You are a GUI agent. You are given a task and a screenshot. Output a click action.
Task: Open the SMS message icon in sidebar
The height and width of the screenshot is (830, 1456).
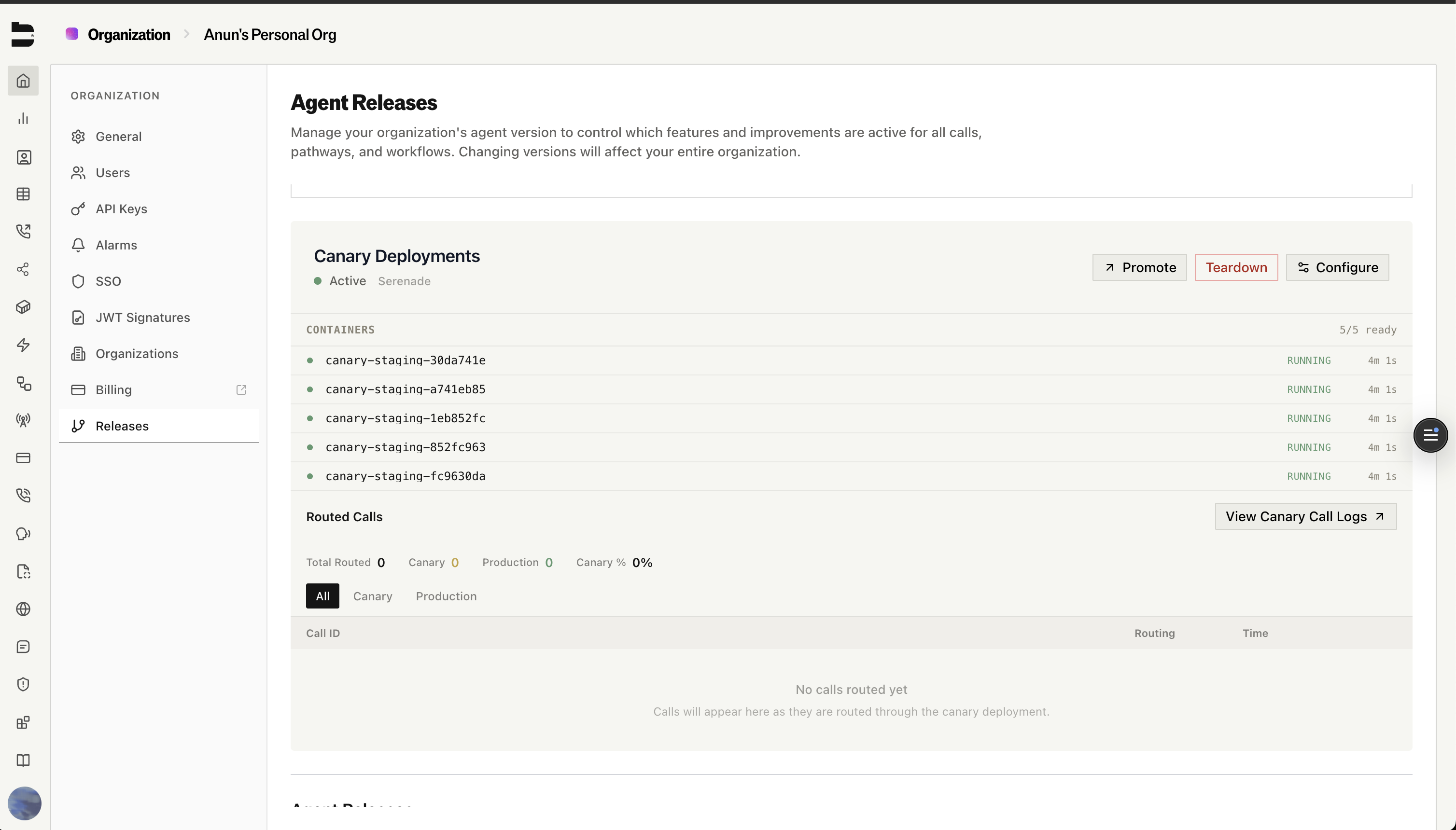pos(23,647)
